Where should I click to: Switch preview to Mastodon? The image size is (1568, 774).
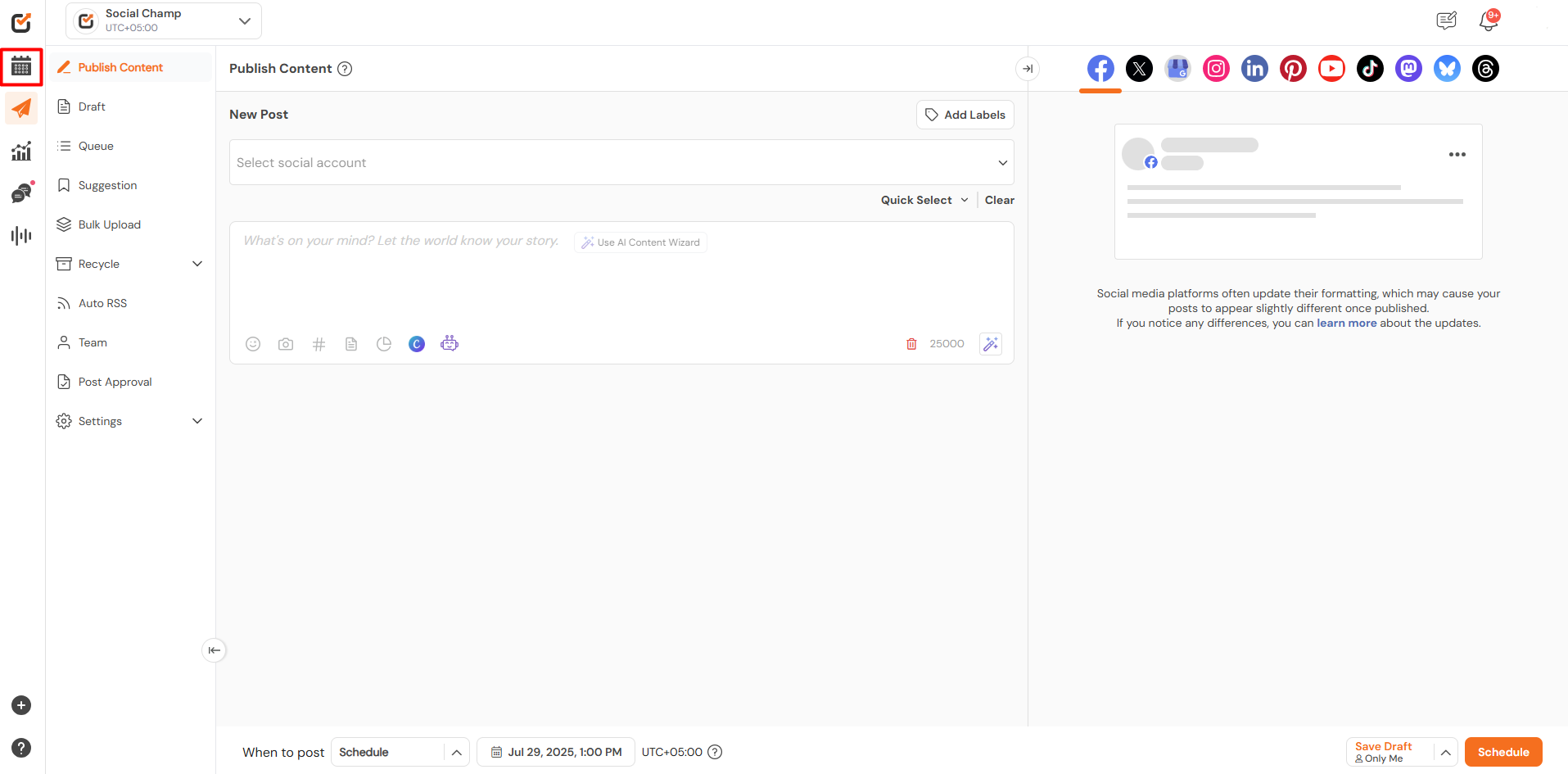(1408, 69)
